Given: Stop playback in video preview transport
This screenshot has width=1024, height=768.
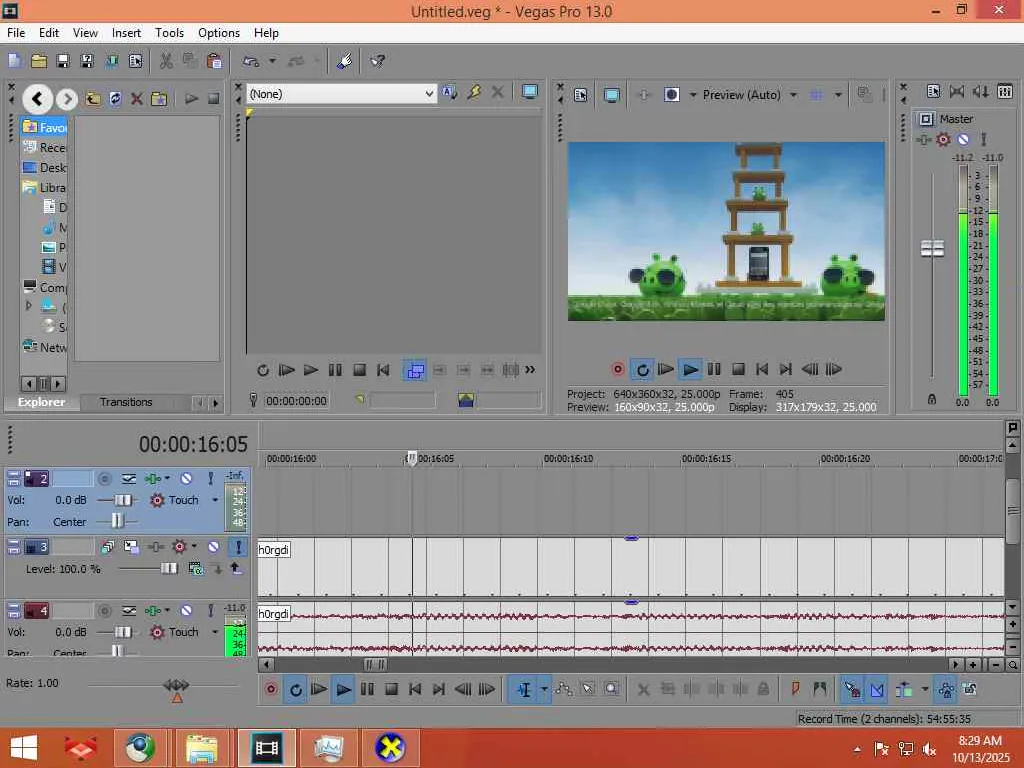Looking at the screenshot, I should (x=738, y=370).
